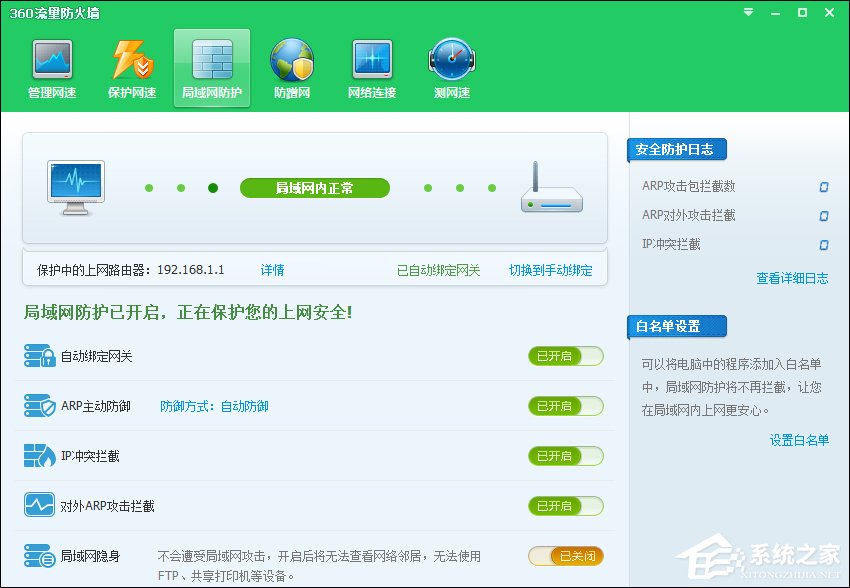The image size is (850, 588).
Task: Launch the 测网速 speed test
Action: click(451, 67)
